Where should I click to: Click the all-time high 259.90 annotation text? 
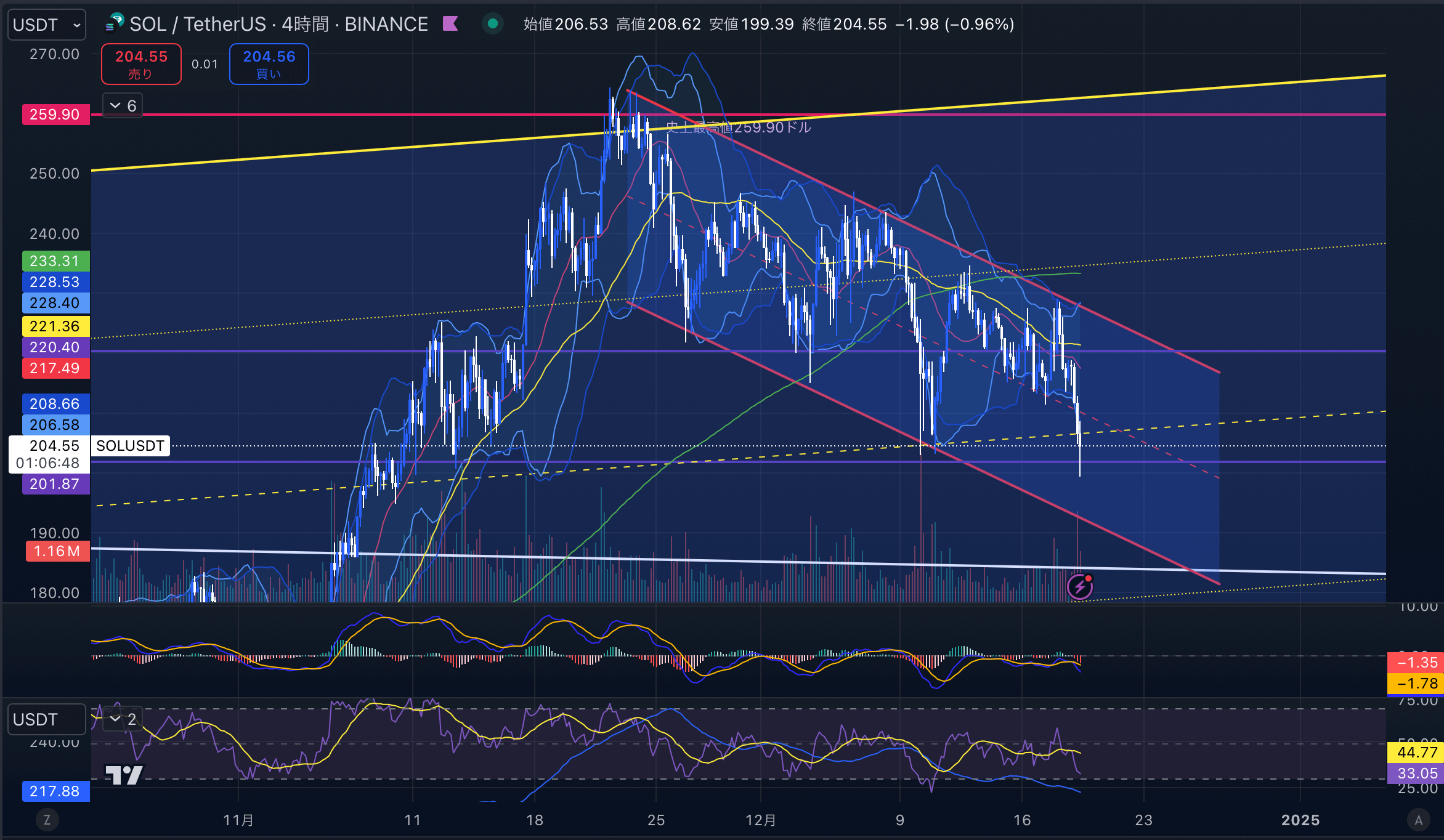point(739,127)
